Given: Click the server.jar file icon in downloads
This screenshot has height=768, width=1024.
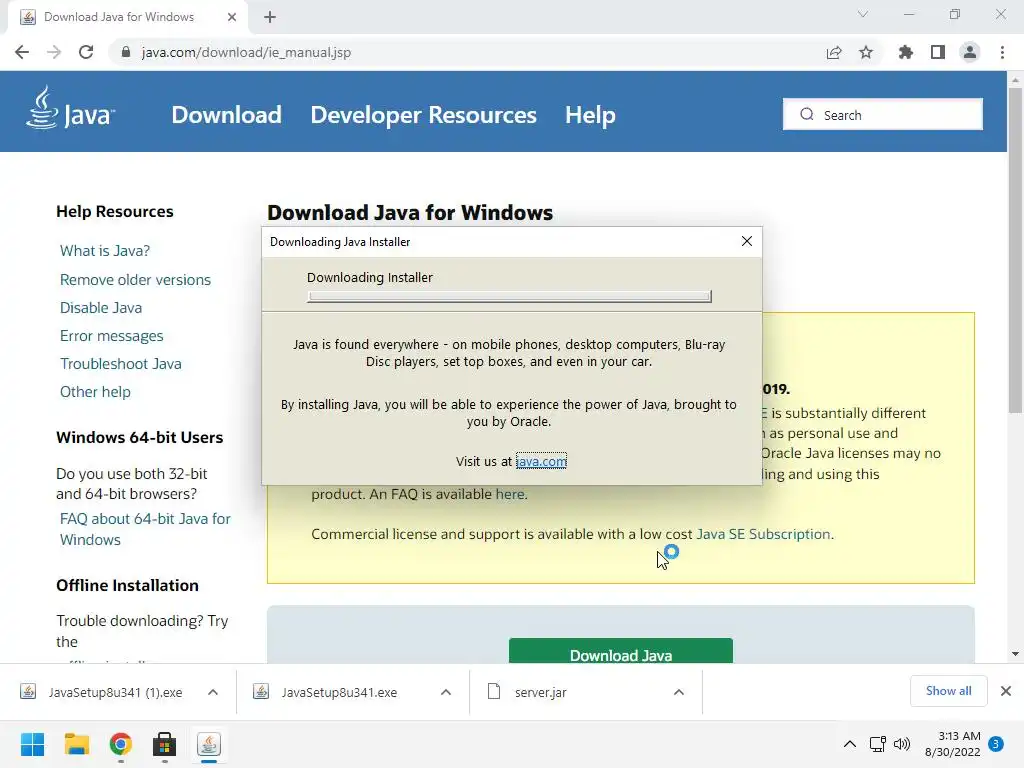Looking at the screenshot, I should [494, 692].
